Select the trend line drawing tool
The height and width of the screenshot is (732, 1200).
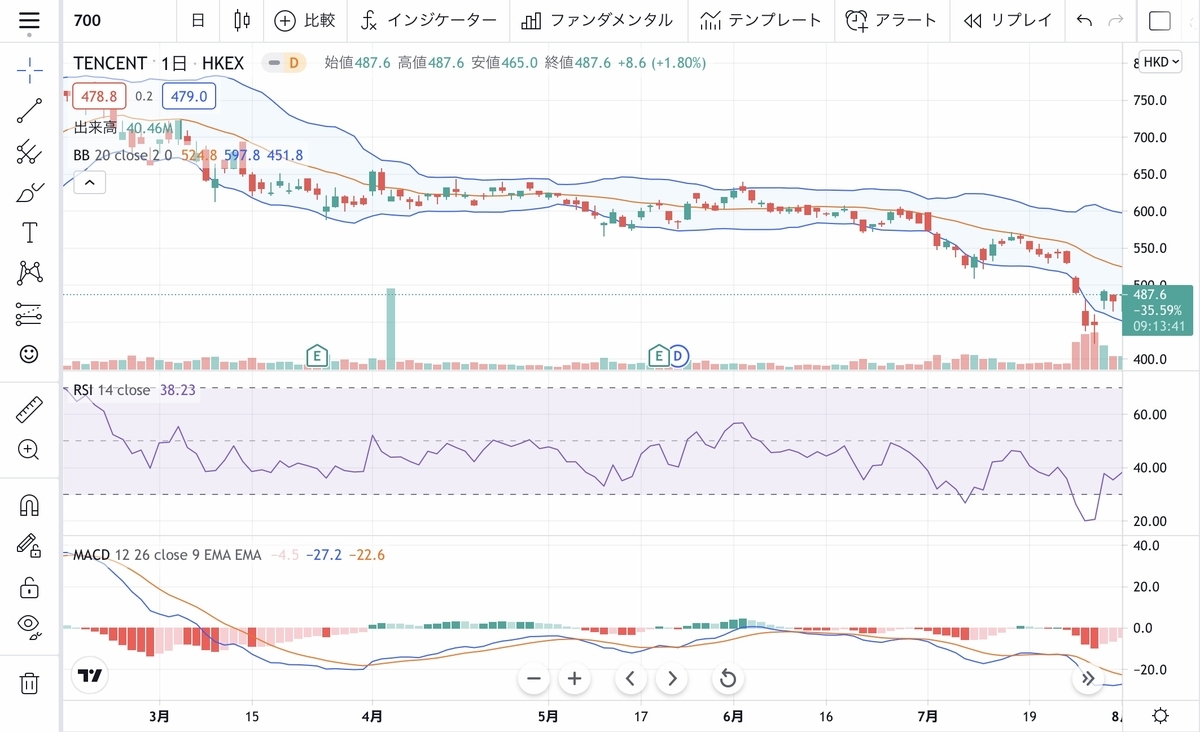30,110
